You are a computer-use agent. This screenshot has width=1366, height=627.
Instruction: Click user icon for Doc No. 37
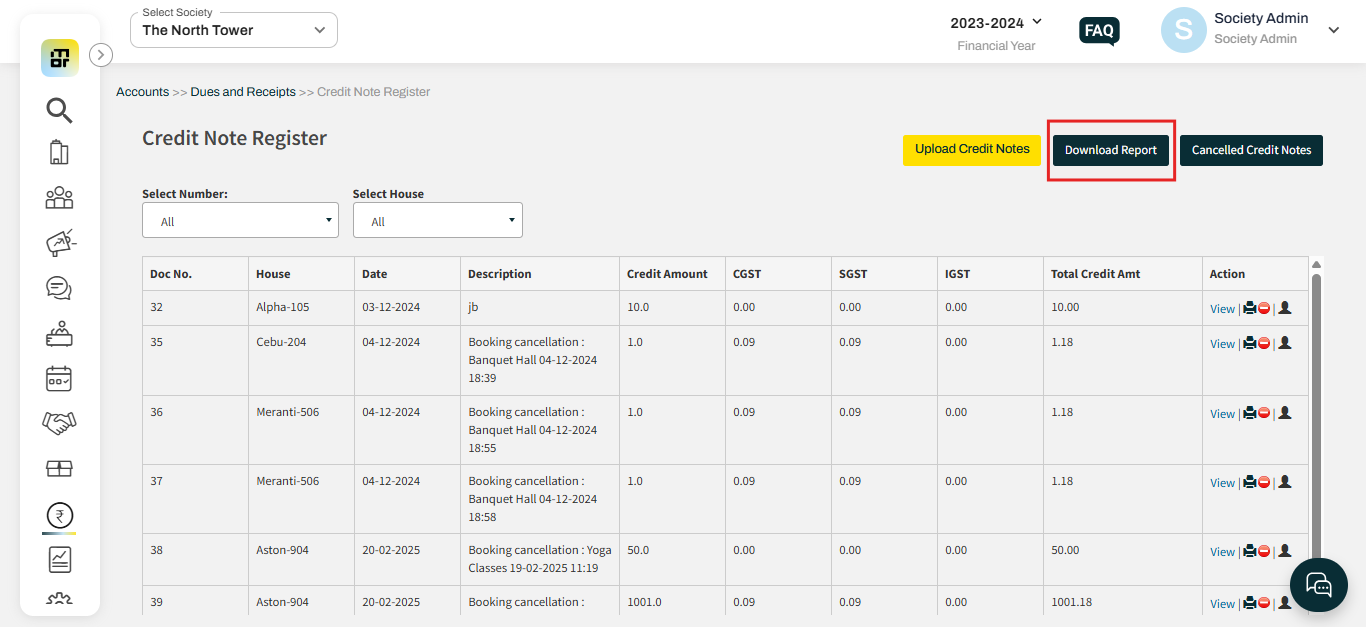point(1285,482)
